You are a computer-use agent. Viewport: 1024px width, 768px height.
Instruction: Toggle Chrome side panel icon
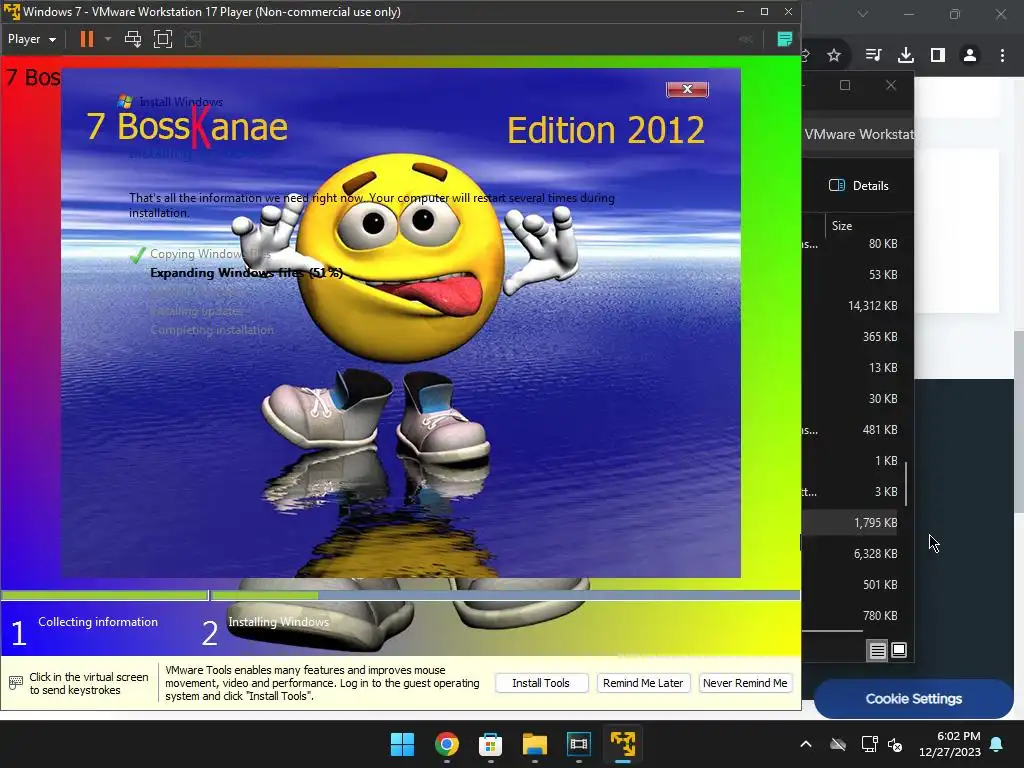click(938, 56)
